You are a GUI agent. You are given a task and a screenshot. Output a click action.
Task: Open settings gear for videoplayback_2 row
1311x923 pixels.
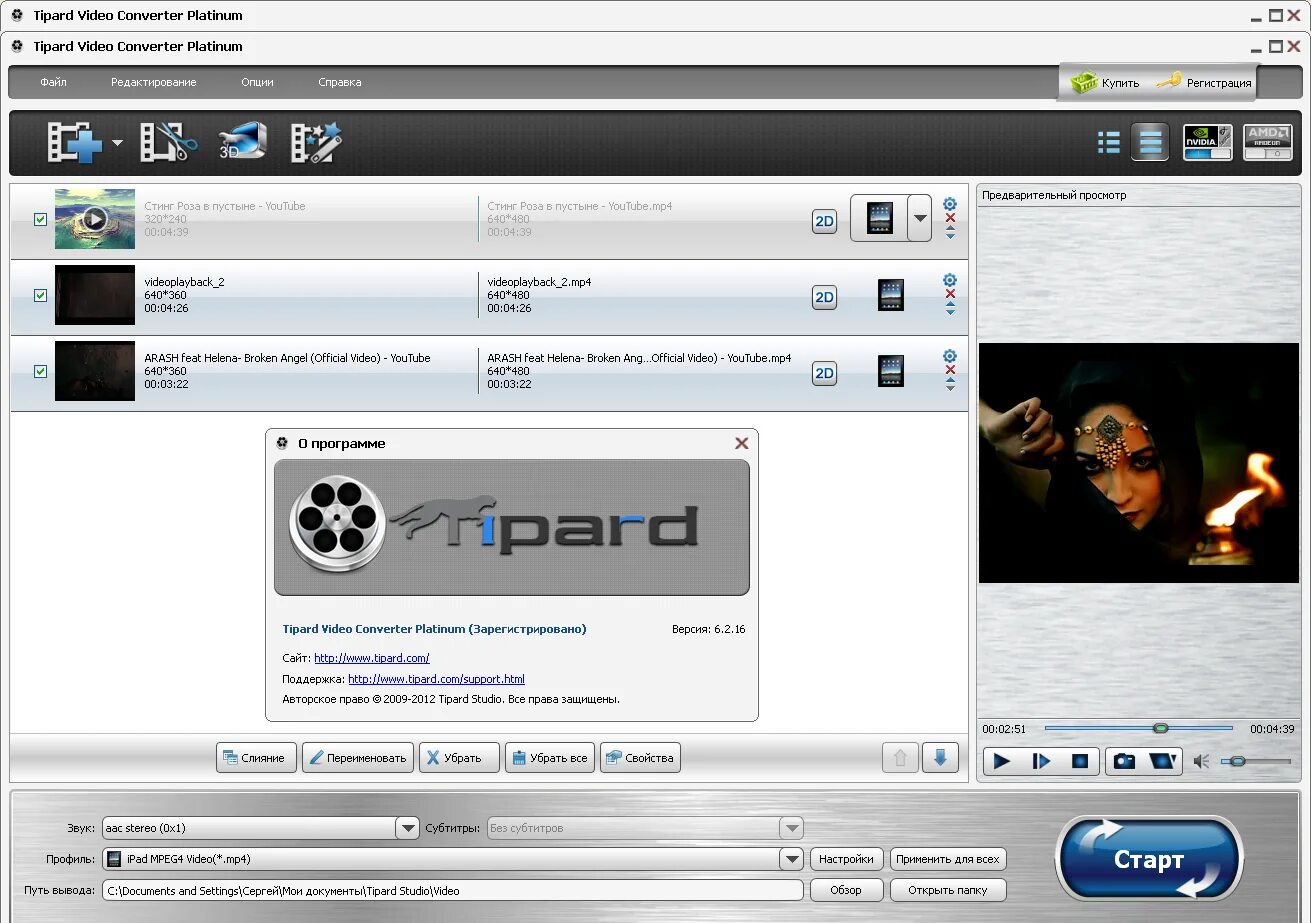950,280
